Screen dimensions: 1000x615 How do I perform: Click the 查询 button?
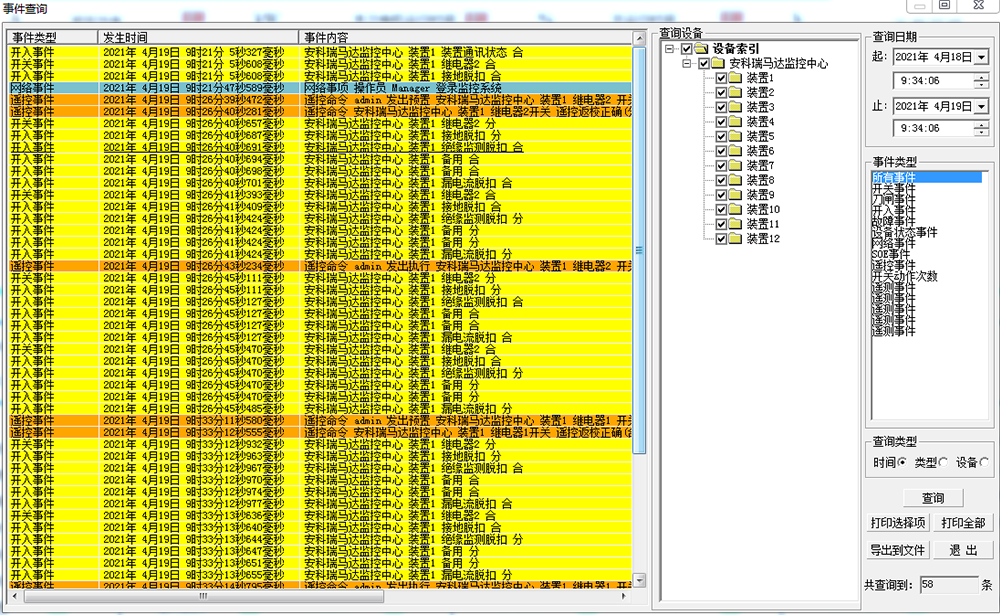point(932,498)
